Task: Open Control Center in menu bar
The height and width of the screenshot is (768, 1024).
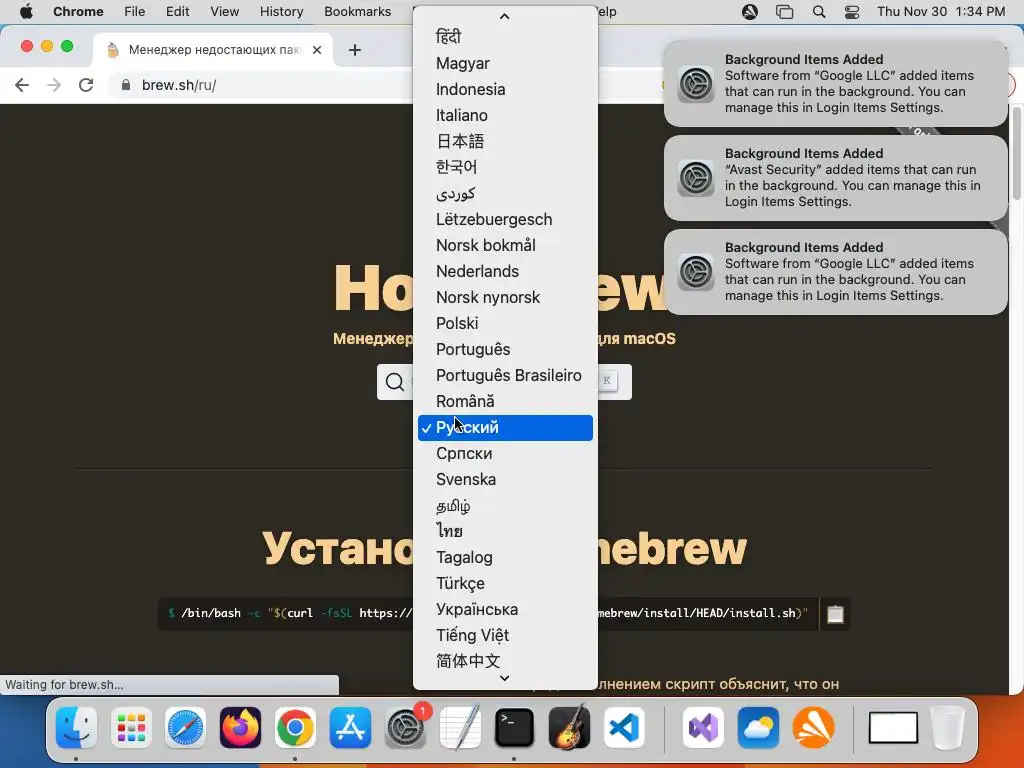Action: 852,11
